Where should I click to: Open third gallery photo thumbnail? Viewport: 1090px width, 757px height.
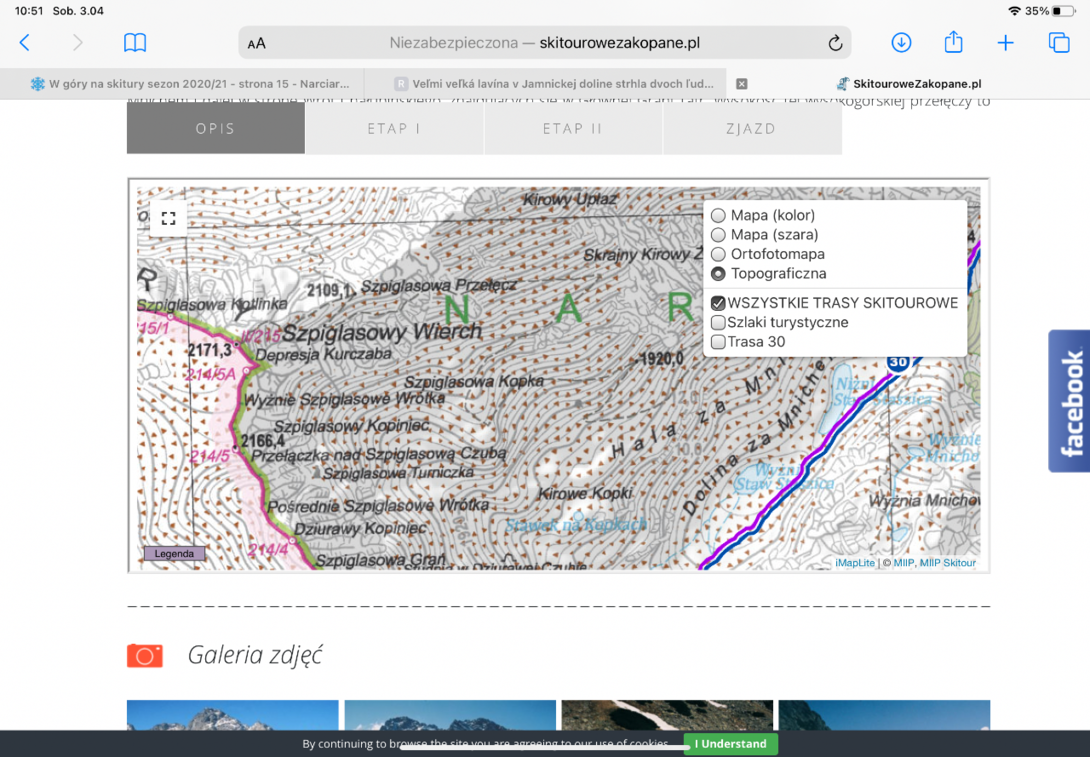coord(667,715)
